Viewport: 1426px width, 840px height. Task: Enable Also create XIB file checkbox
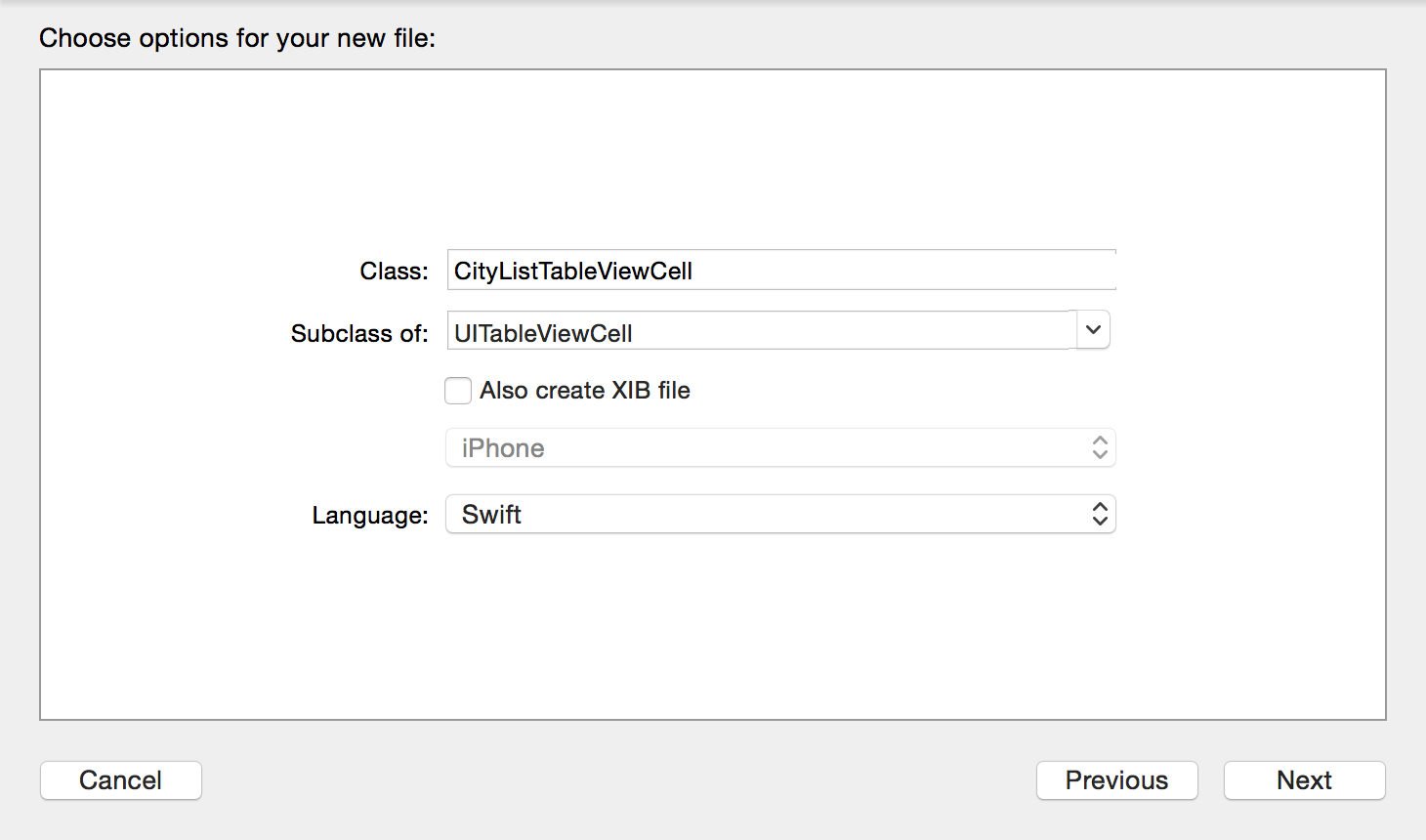coord(458,391)
